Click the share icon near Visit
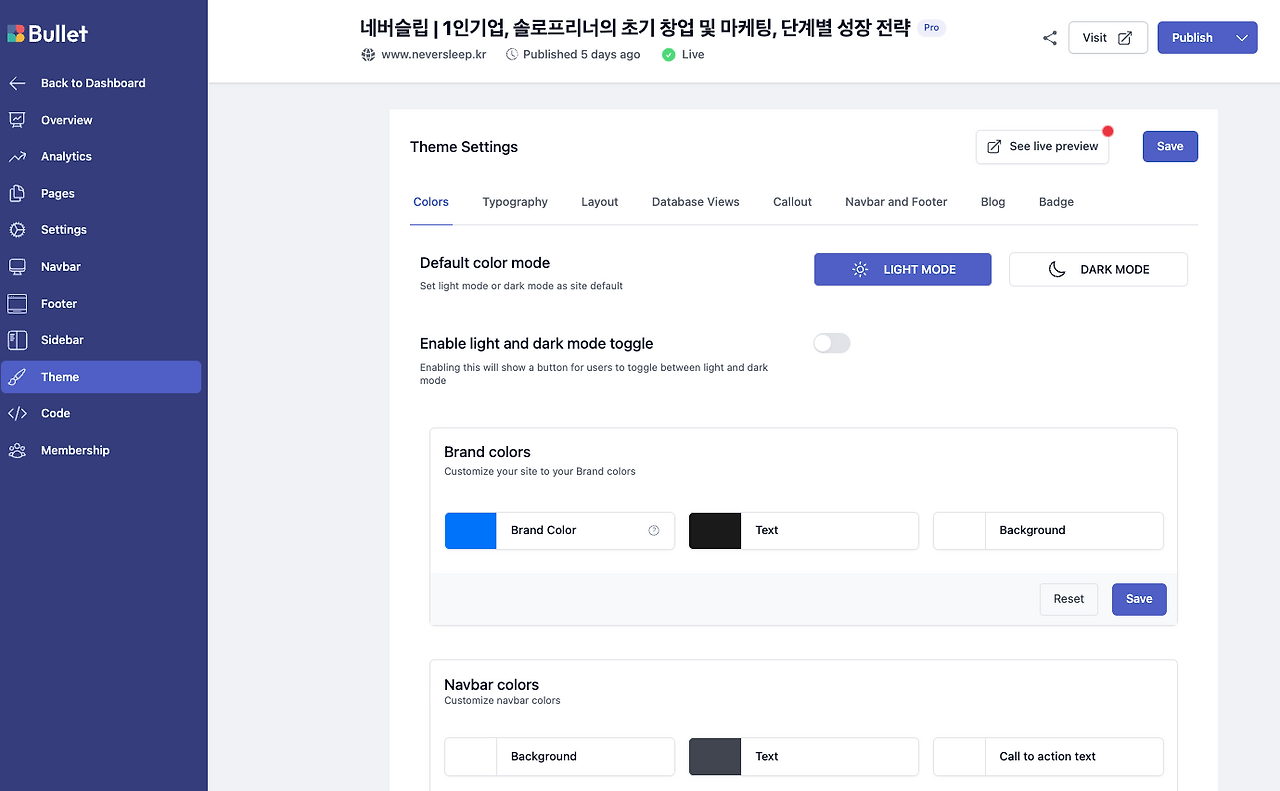The width and height of the screenshot is (1280, 791). tap(1049, 37)
